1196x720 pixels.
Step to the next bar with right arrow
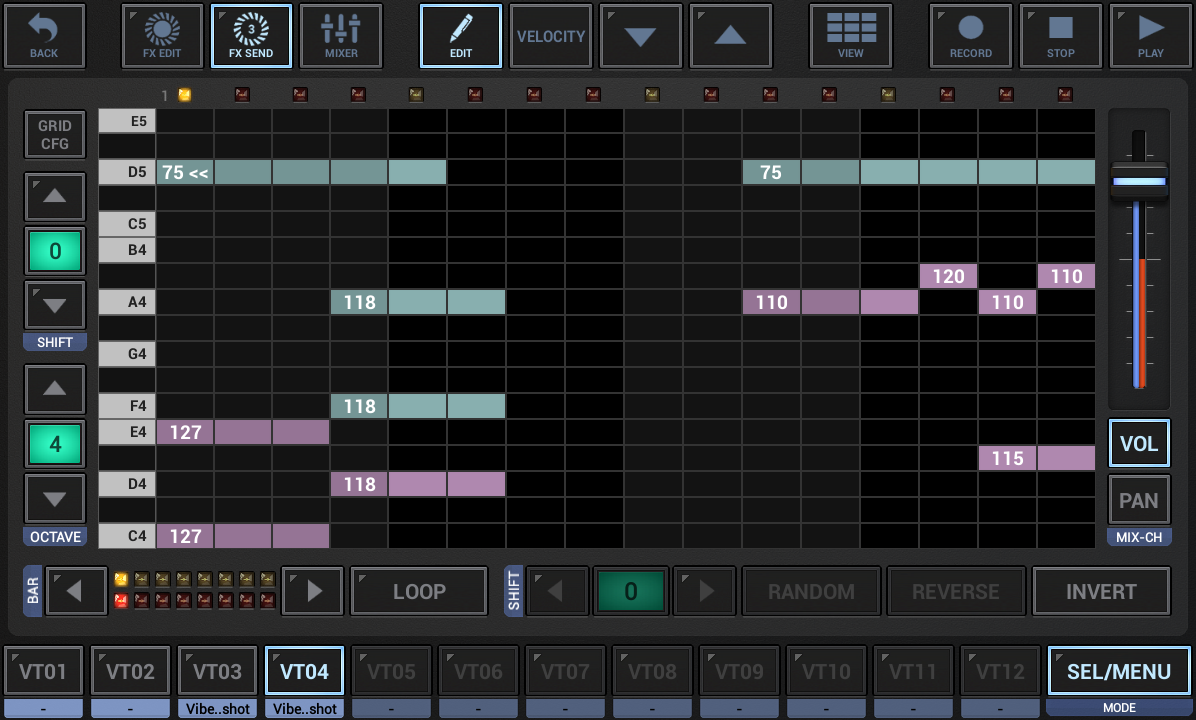pyautogui.click(x=311, y=591)
